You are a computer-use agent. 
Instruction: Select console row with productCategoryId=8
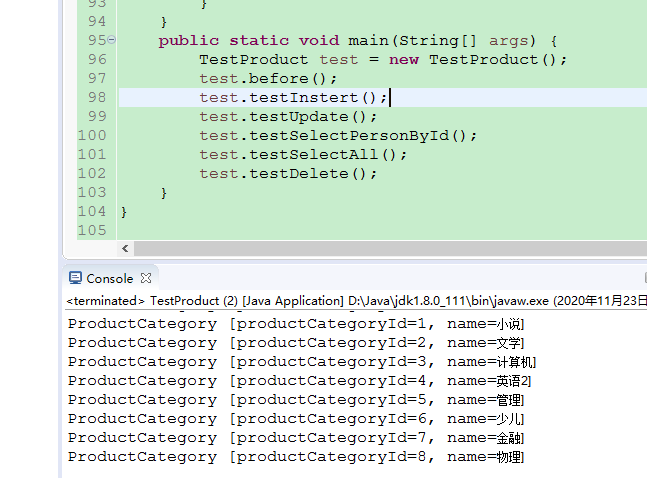[296, 457]
